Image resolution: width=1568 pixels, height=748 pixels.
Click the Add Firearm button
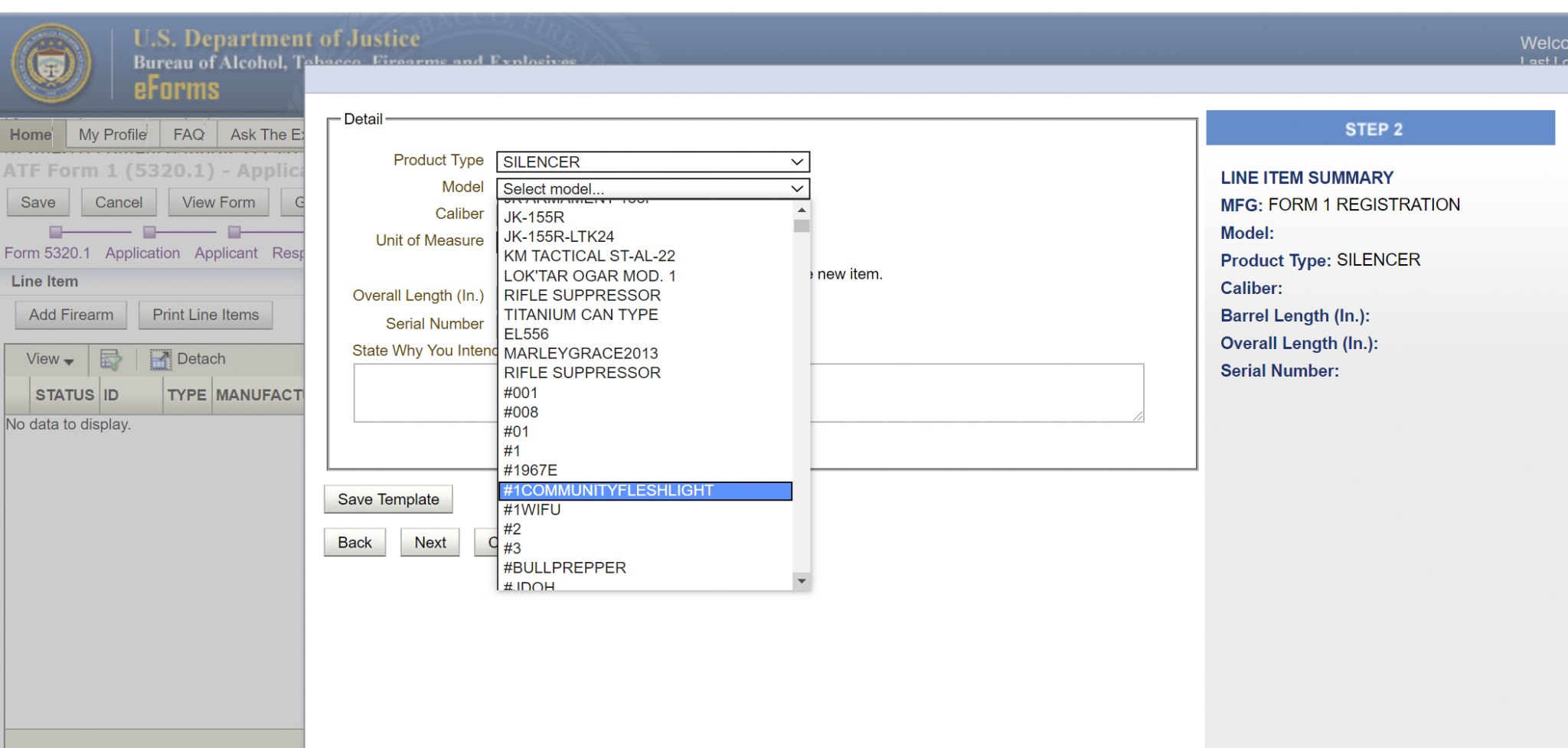click(x=71, y=315)
